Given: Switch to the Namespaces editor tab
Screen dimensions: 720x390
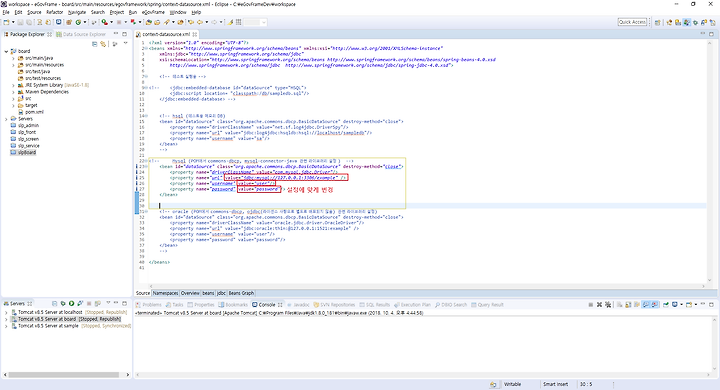Looking at the screenshot, I should [165, 293].
